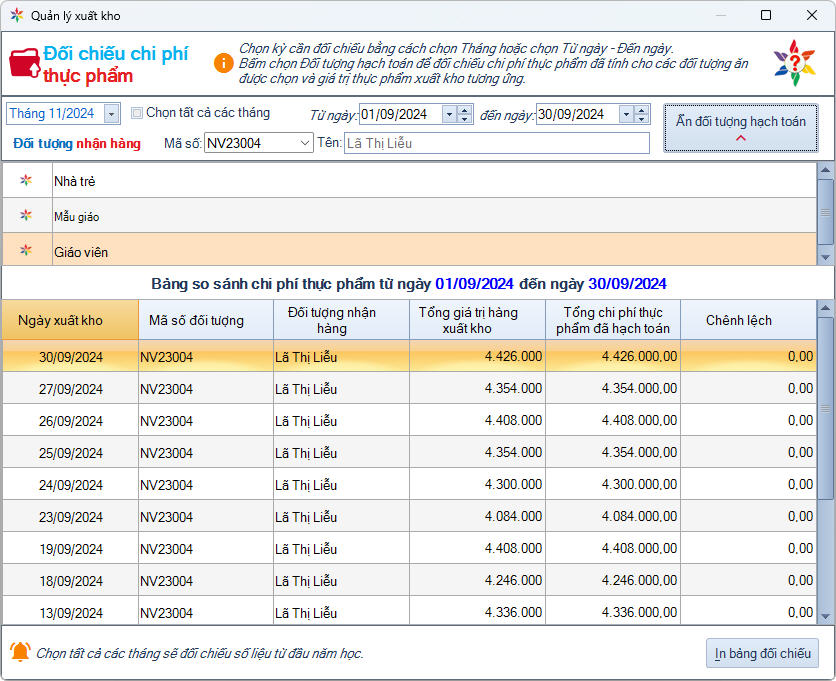Open the đến ngày calendar dropdown

click(625, 114)
